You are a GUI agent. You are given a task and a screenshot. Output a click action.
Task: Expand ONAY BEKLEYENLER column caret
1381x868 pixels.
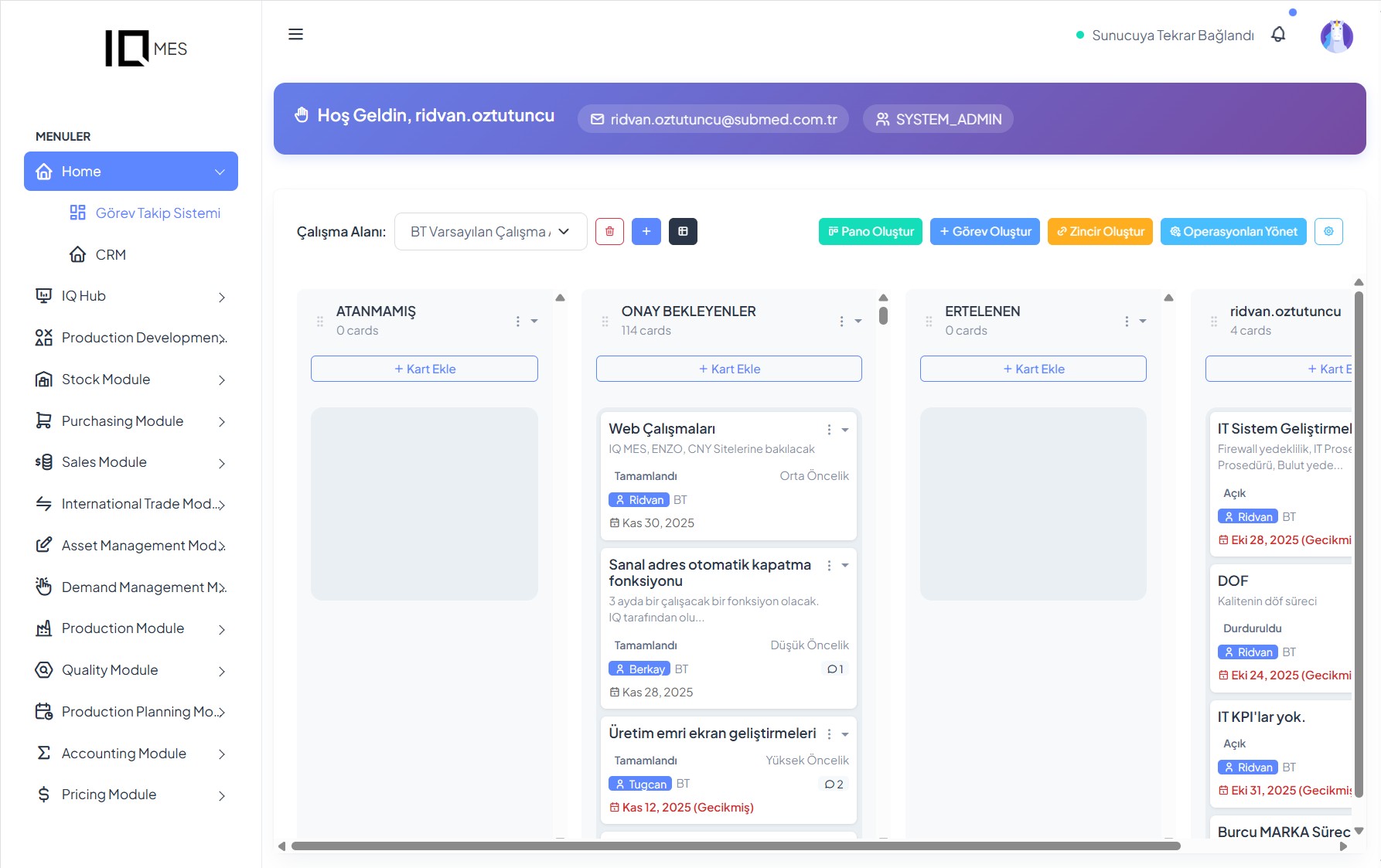pyautogui.click(x=858, y=322)
